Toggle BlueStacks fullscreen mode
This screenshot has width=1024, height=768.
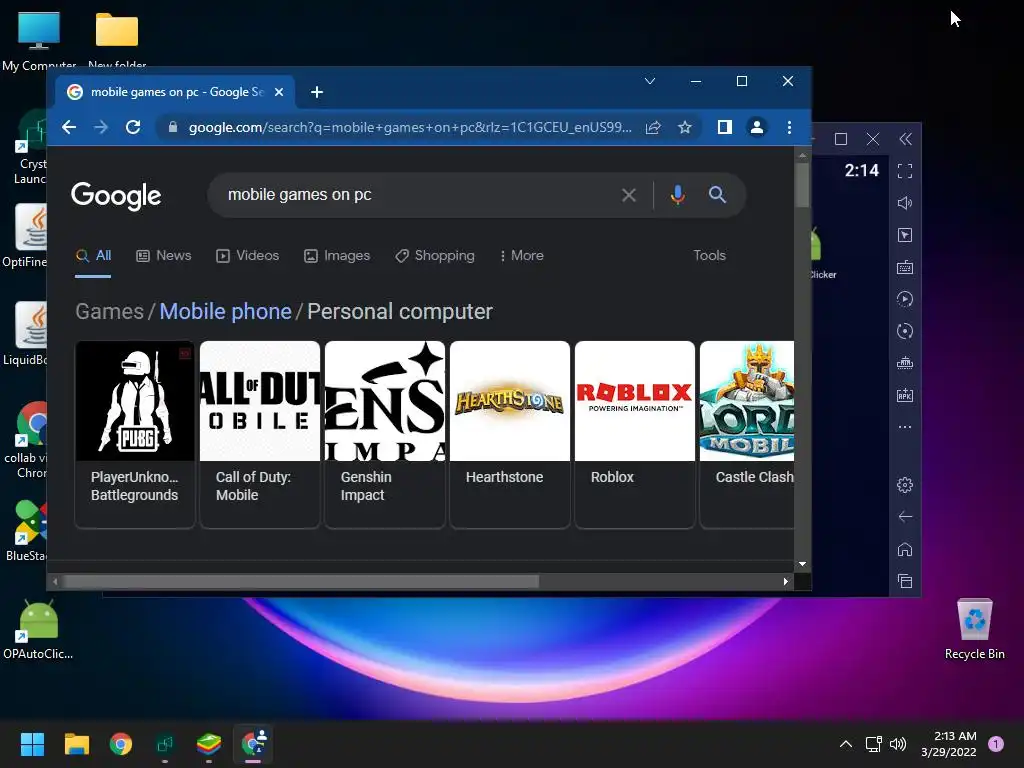905,171
